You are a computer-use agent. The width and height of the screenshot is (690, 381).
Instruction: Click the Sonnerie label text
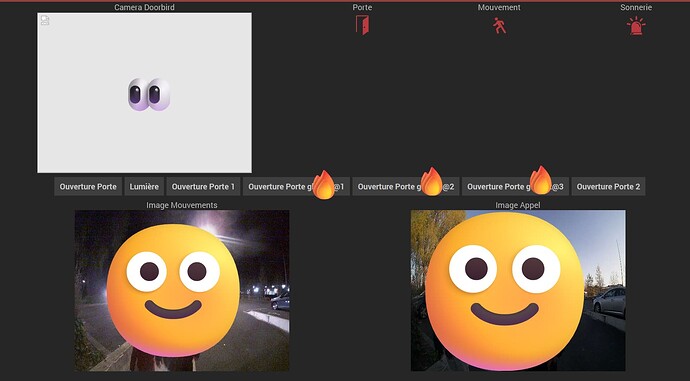pos(636,7)
